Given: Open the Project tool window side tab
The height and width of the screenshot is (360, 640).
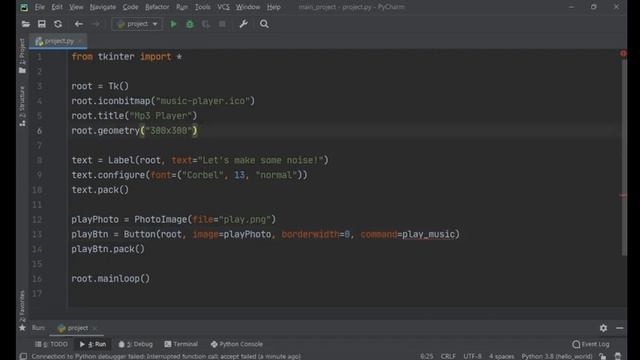Looking at the screenshot, I should pos(22,56).
